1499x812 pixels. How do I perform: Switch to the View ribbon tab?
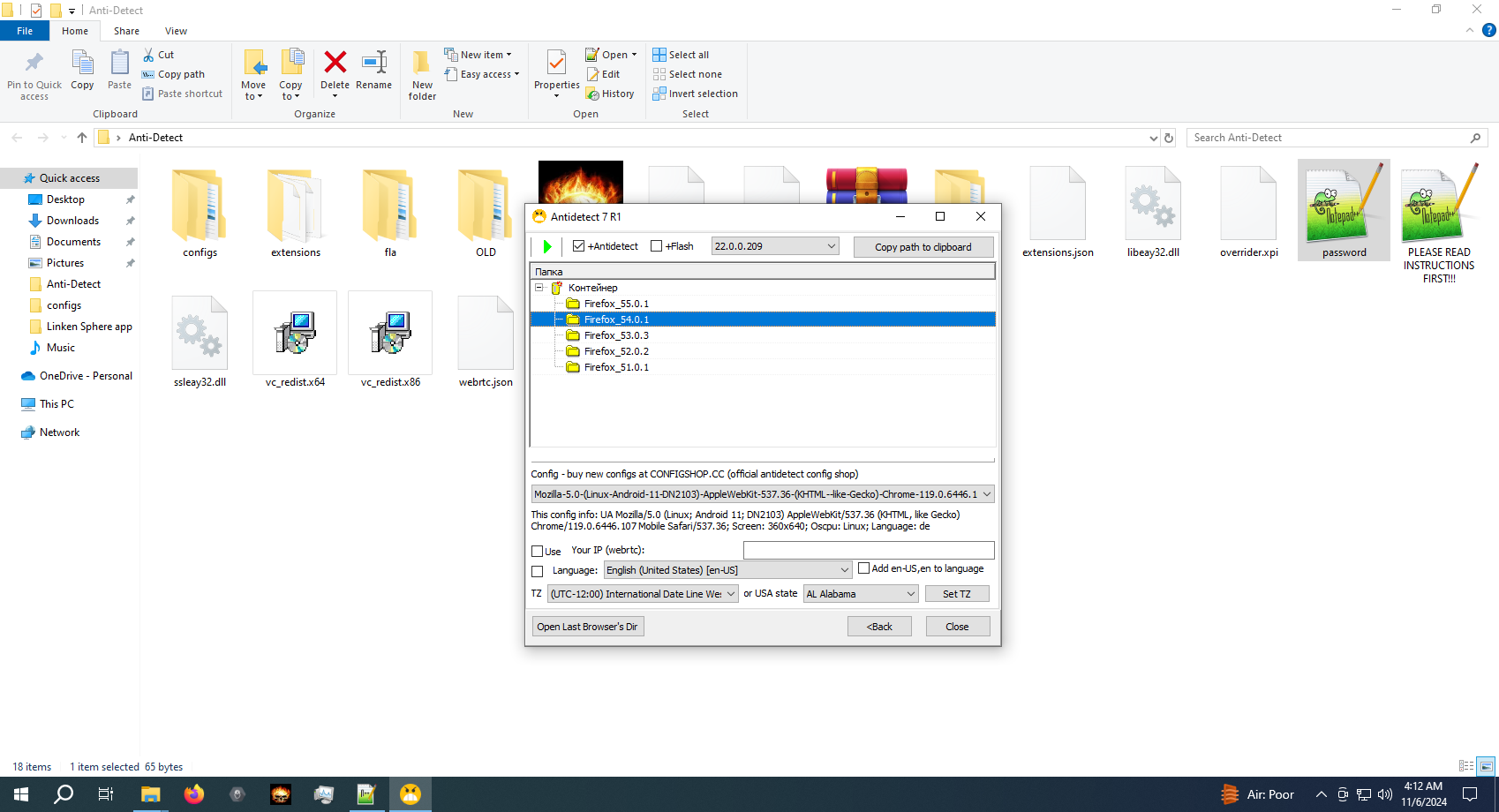[x=176, y=31]
